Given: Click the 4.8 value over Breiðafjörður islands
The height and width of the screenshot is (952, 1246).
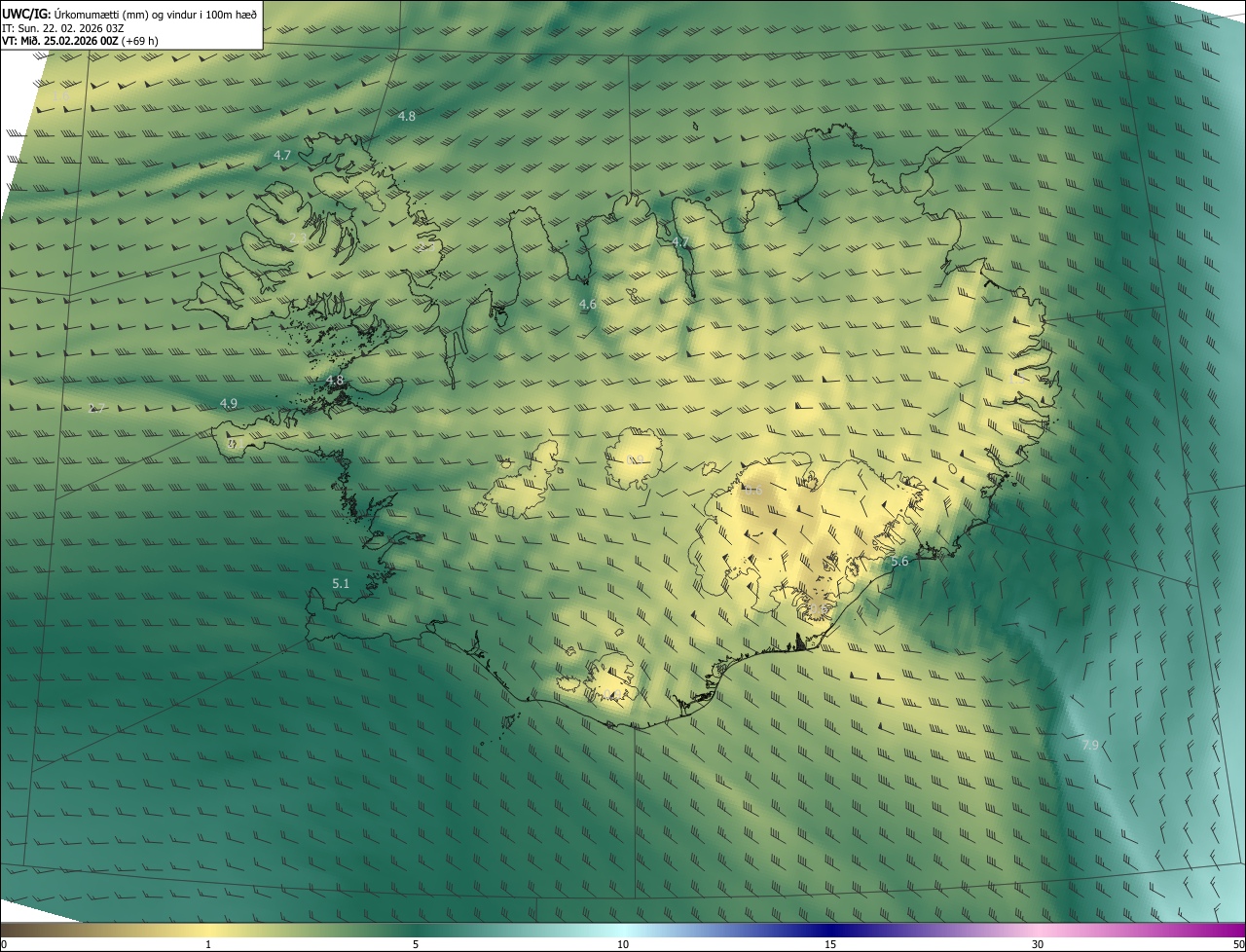Looking at the screenshot, I should 335,381.
